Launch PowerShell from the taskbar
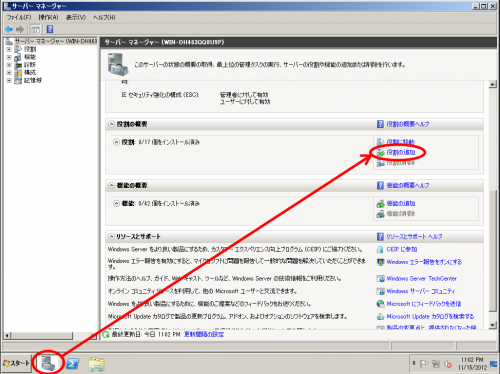500x374 pixels. (x=72, y=364)
